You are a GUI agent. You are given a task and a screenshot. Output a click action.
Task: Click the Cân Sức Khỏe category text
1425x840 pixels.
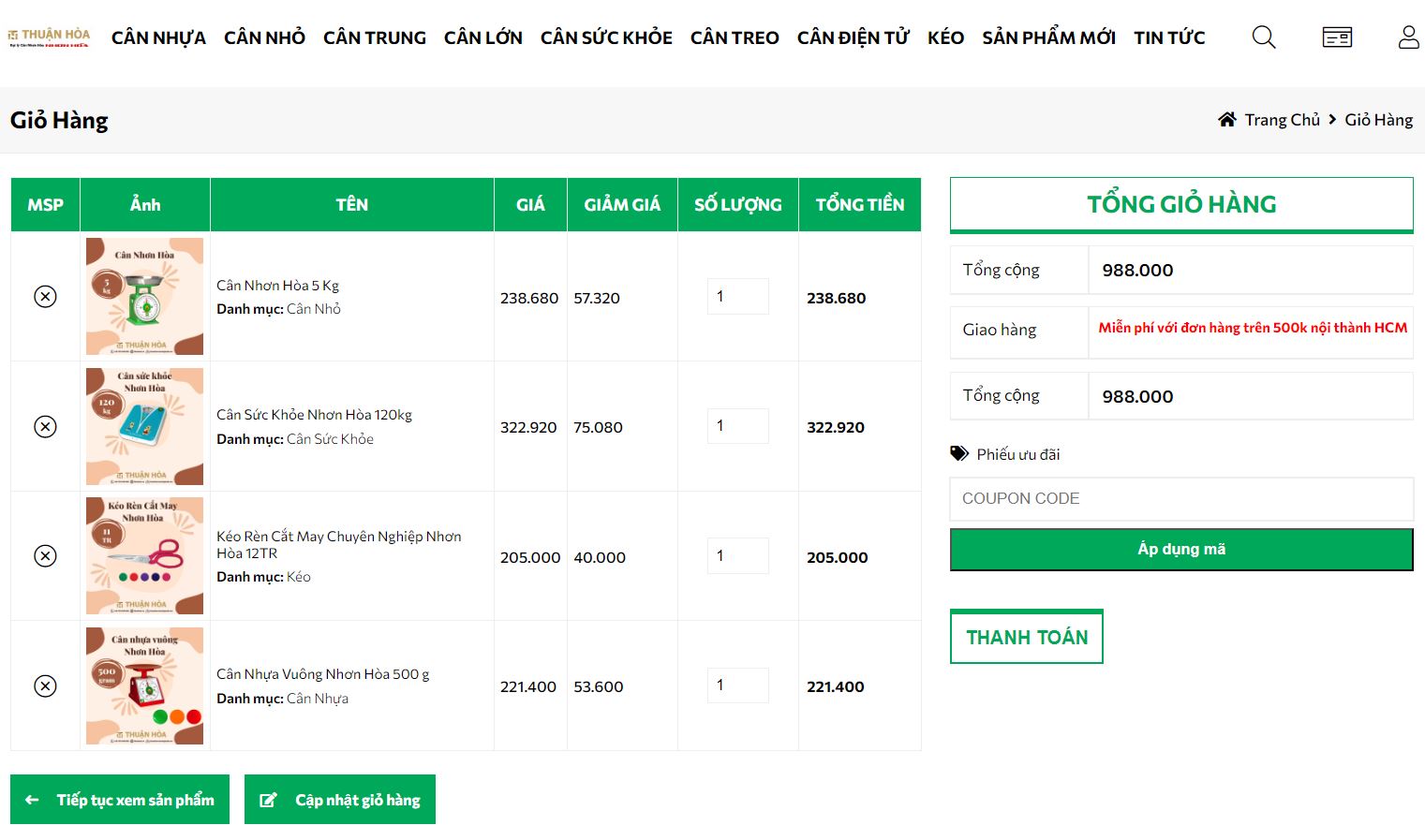tap(330, 439)
